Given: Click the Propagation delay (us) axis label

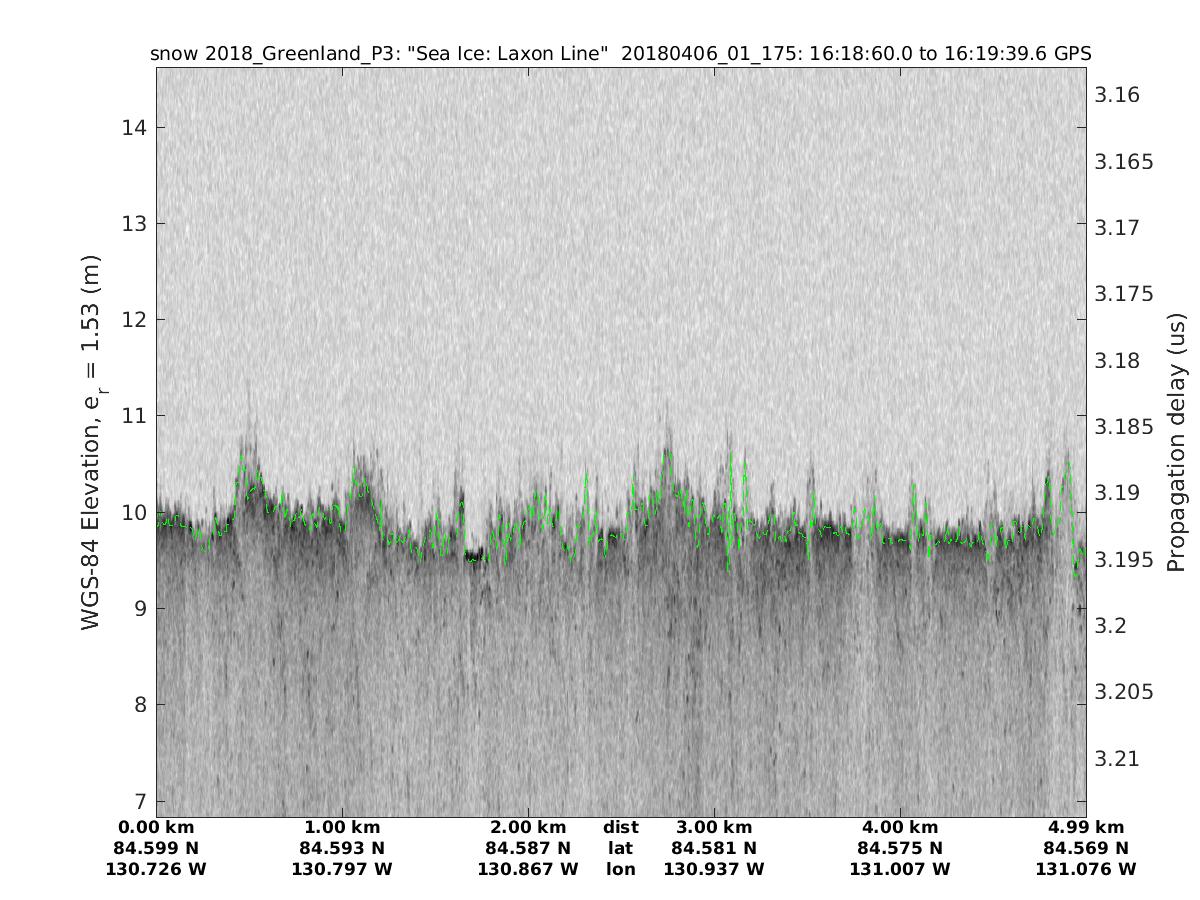Looking at the screenshot, I should [x=1176, y=441].
